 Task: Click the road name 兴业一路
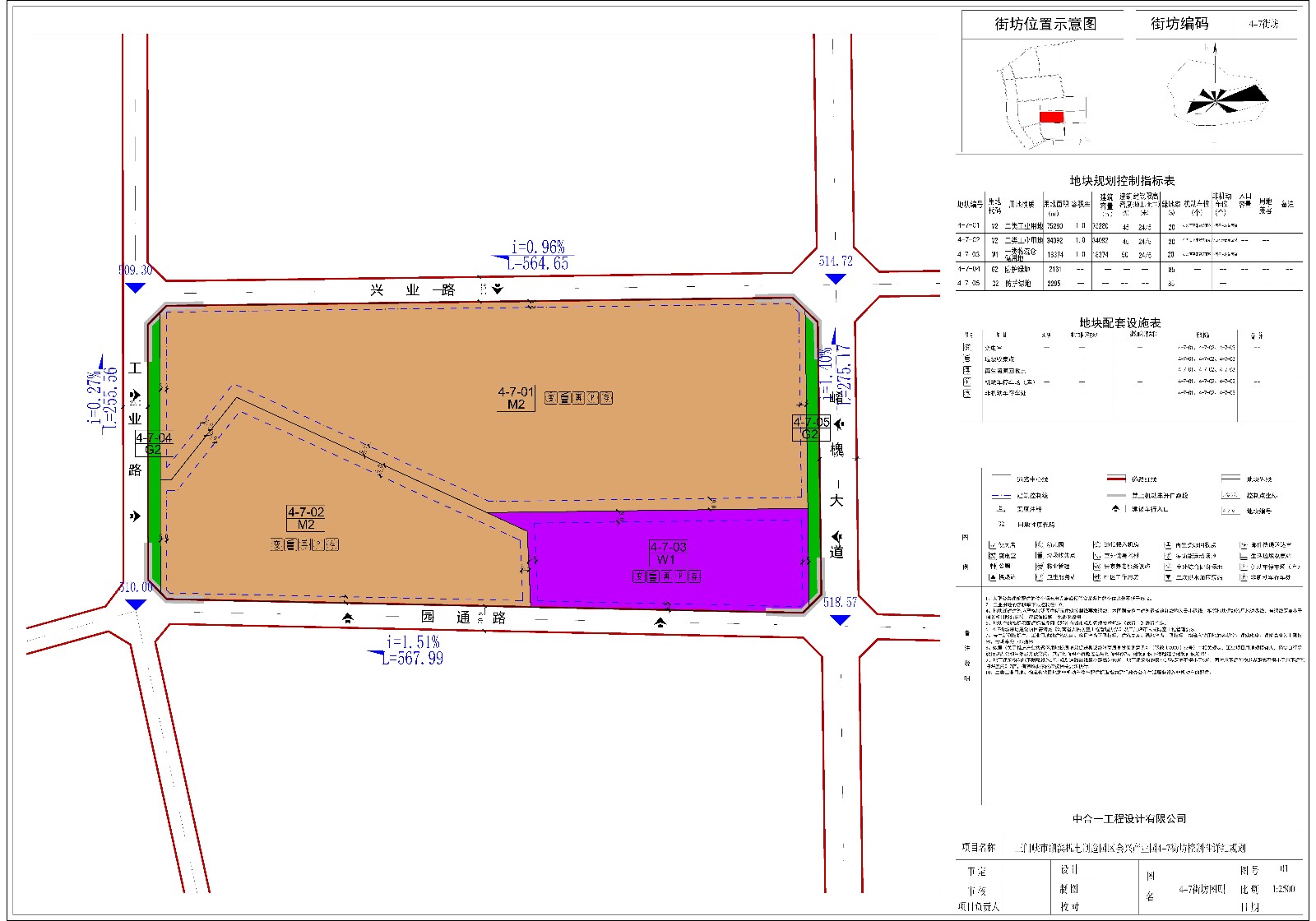point(413,289)
